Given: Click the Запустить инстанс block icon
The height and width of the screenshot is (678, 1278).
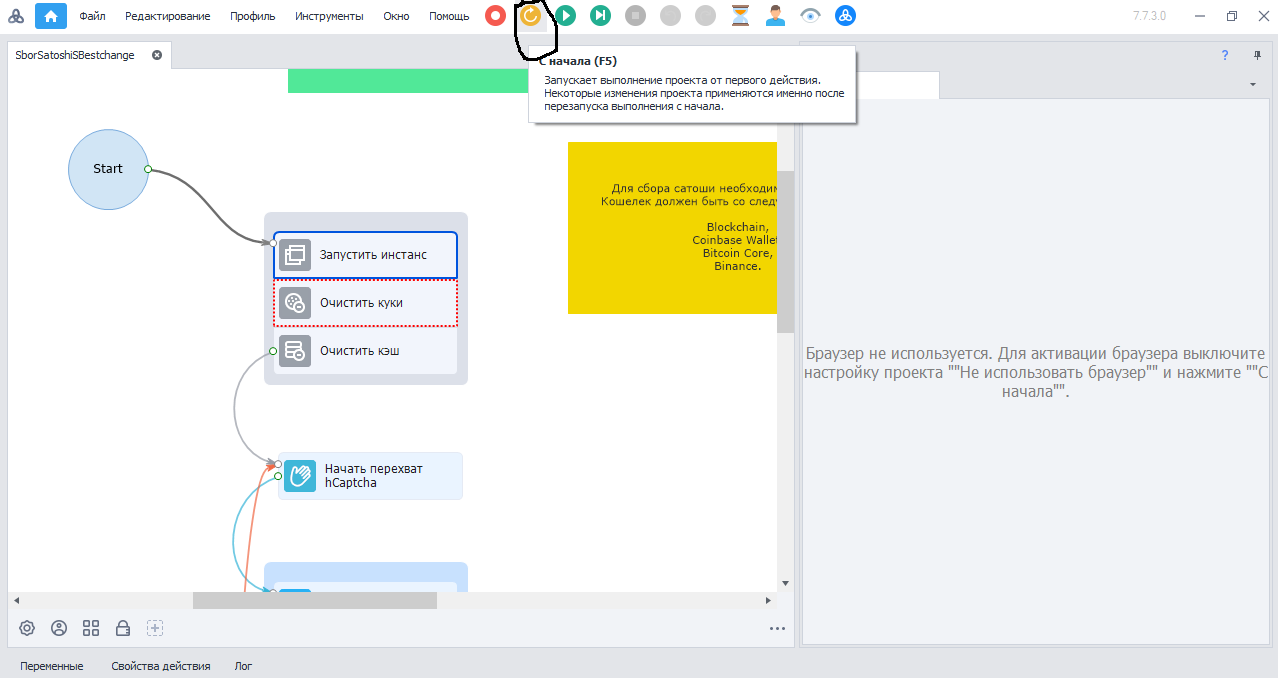Looking at the screenshot, I should [x=295, y=255].
